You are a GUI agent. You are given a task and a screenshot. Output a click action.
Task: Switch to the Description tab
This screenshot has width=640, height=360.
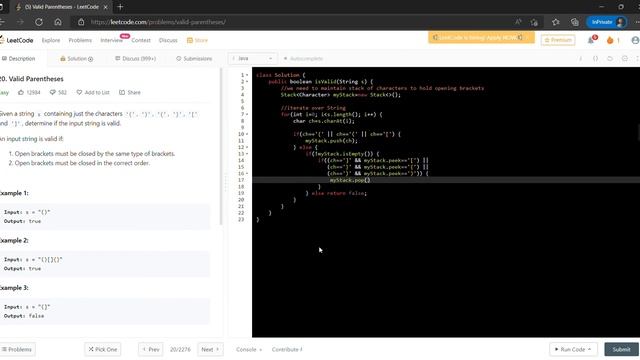pyautogui.click(x=19, y=58)
